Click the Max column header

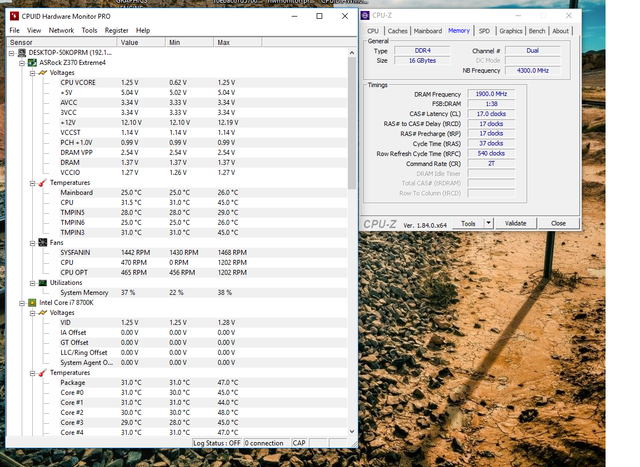pyautogui.click(x=238, y=42)
